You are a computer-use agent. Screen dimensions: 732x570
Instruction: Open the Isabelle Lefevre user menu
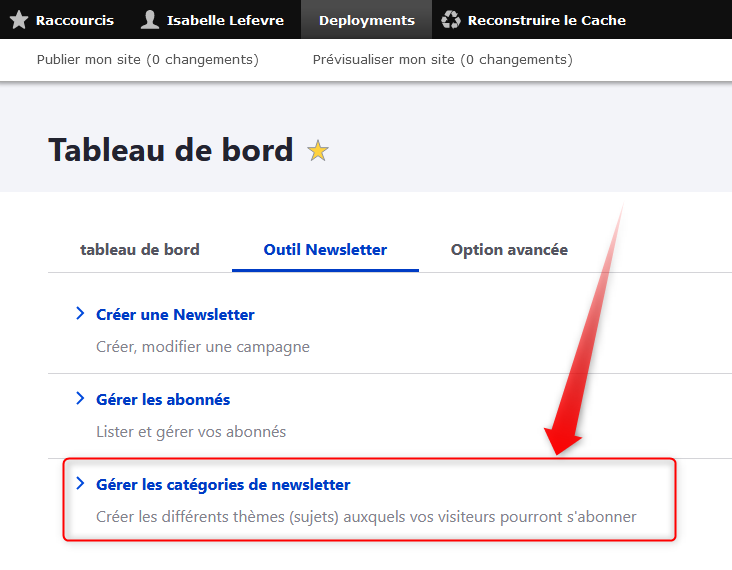[225, 20]
